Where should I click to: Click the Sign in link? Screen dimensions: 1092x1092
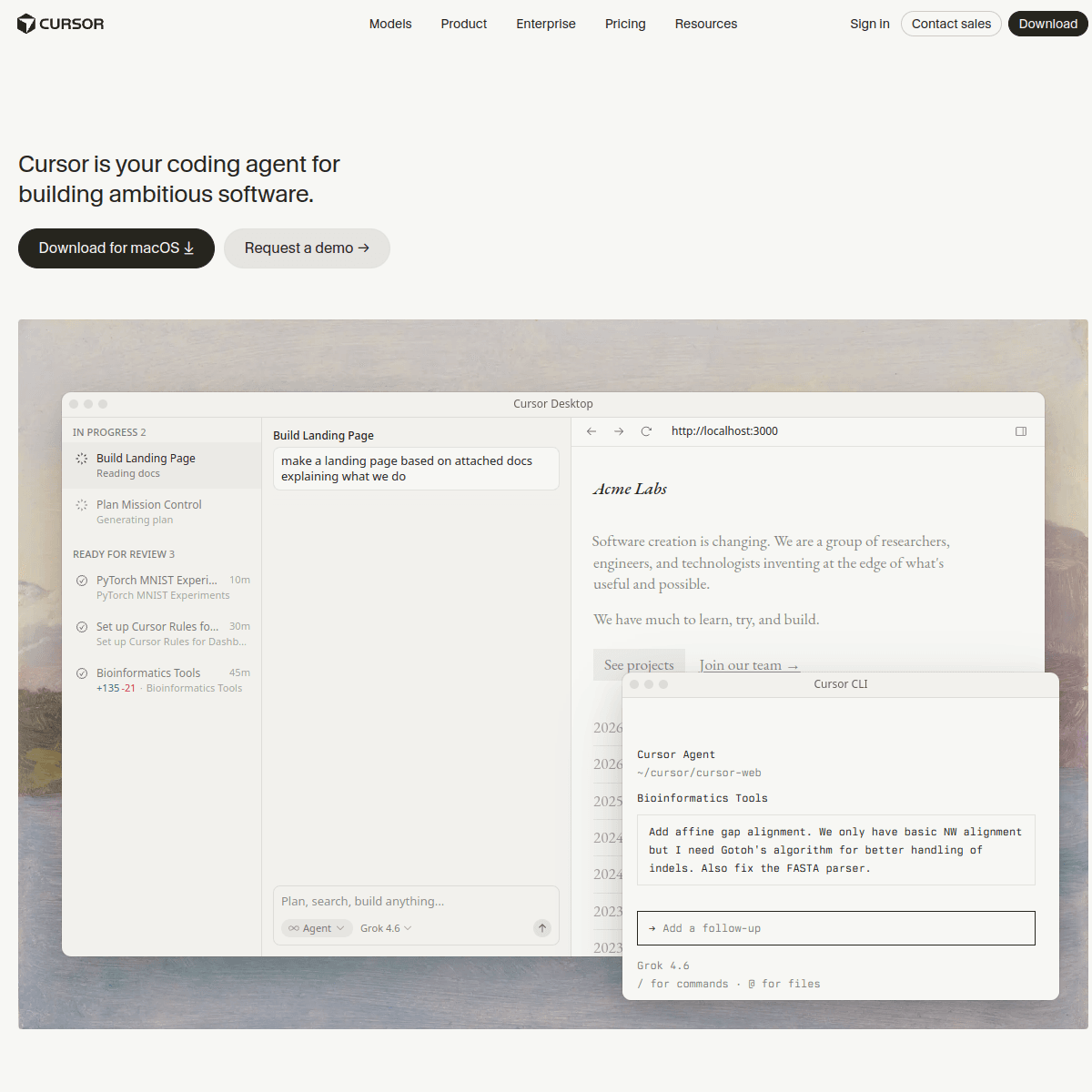870,24
